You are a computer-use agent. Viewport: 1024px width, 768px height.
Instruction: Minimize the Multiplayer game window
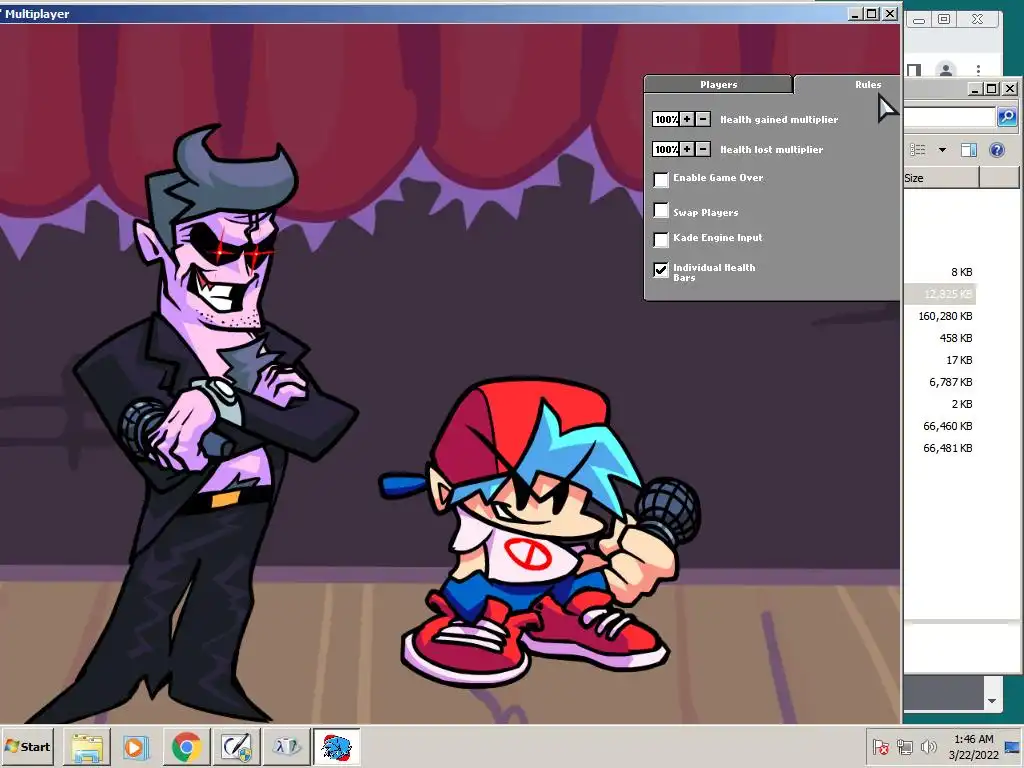[x=856, y=14]
